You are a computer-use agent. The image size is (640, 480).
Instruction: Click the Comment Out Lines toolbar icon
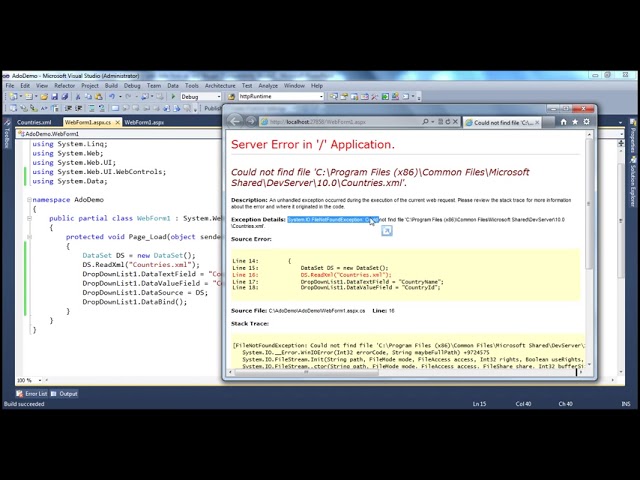tap(91, 108)
